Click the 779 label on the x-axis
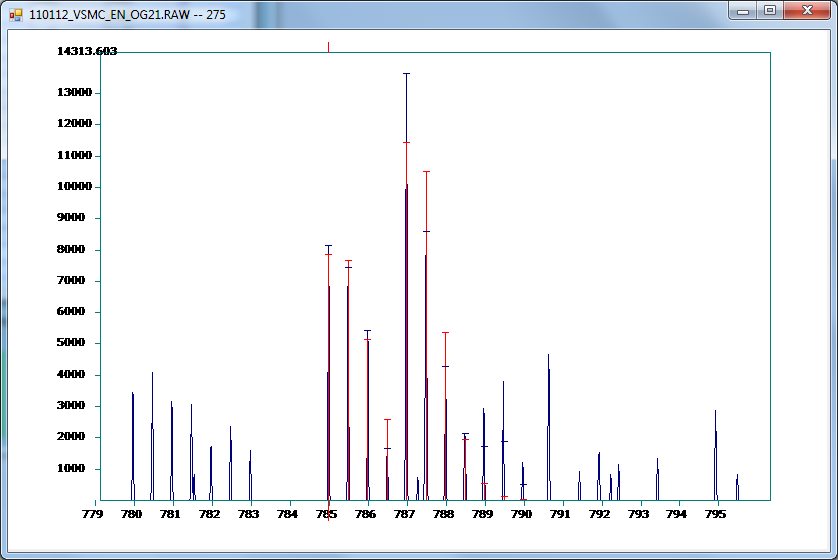Screen dimensions: 838x560 click(x=92, y=514)
